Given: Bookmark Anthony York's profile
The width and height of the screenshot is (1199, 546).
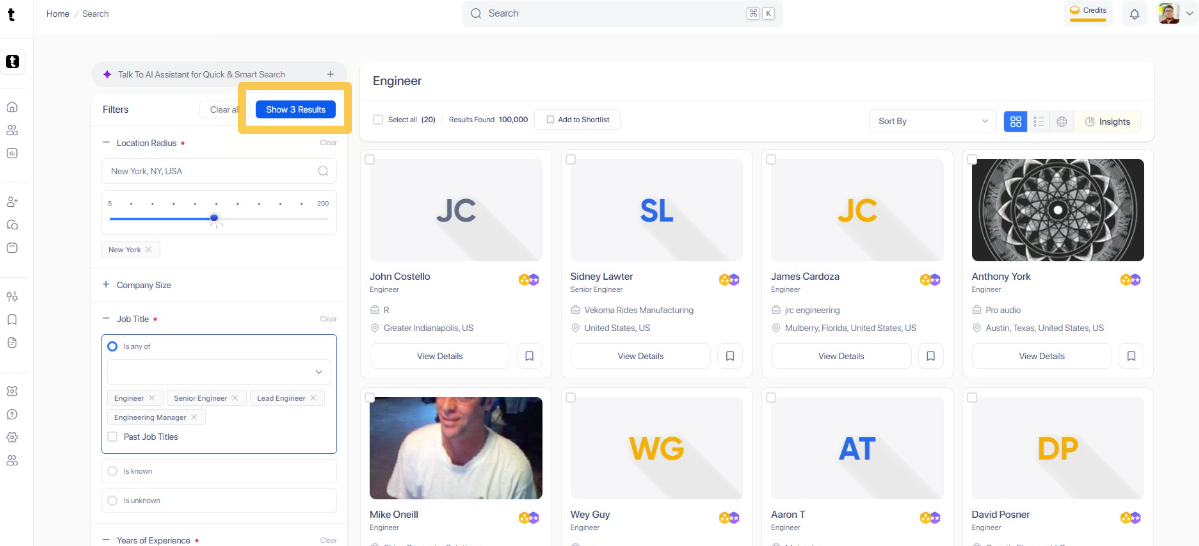Looking at the screenshot, I should pyautogui.click(x=1131, y=356).
